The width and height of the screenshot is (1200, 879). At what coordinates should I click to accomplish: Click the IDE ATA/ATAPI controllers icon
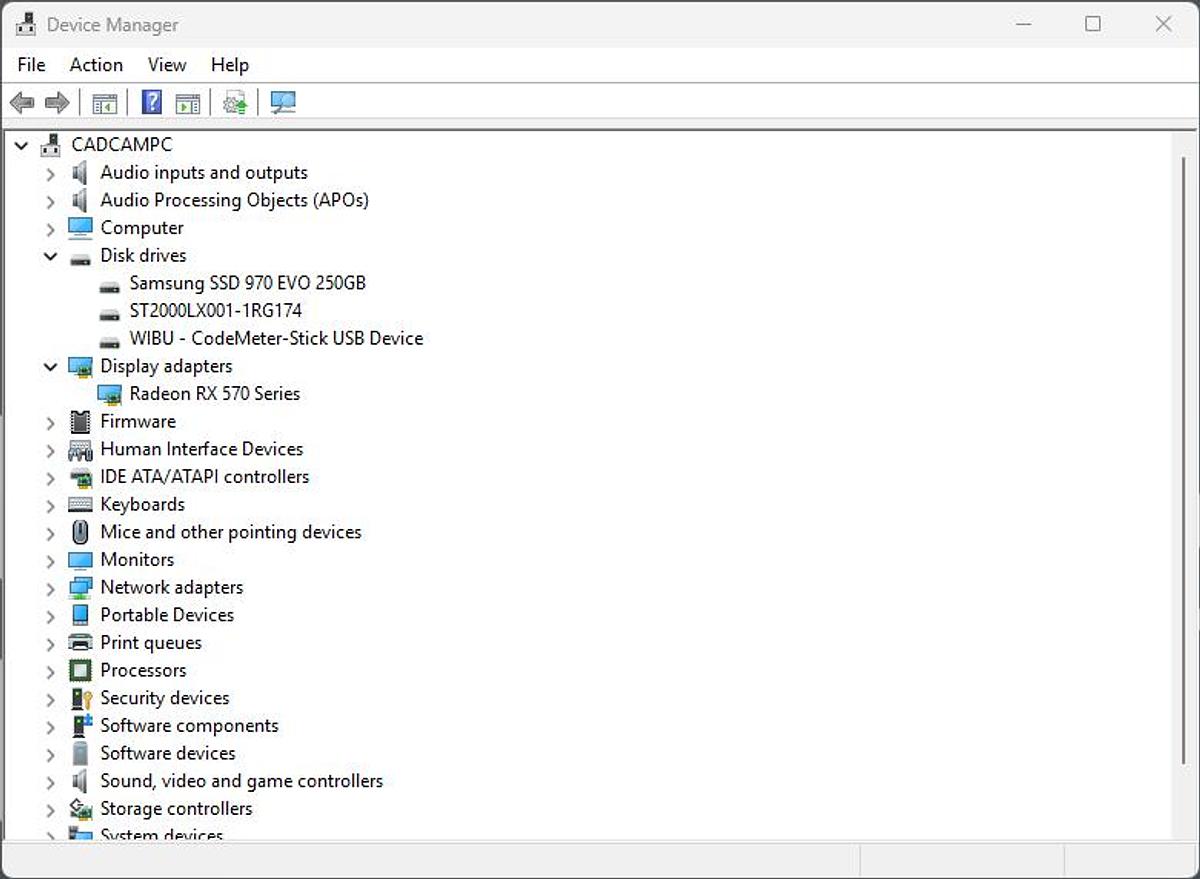click(80, 477)
